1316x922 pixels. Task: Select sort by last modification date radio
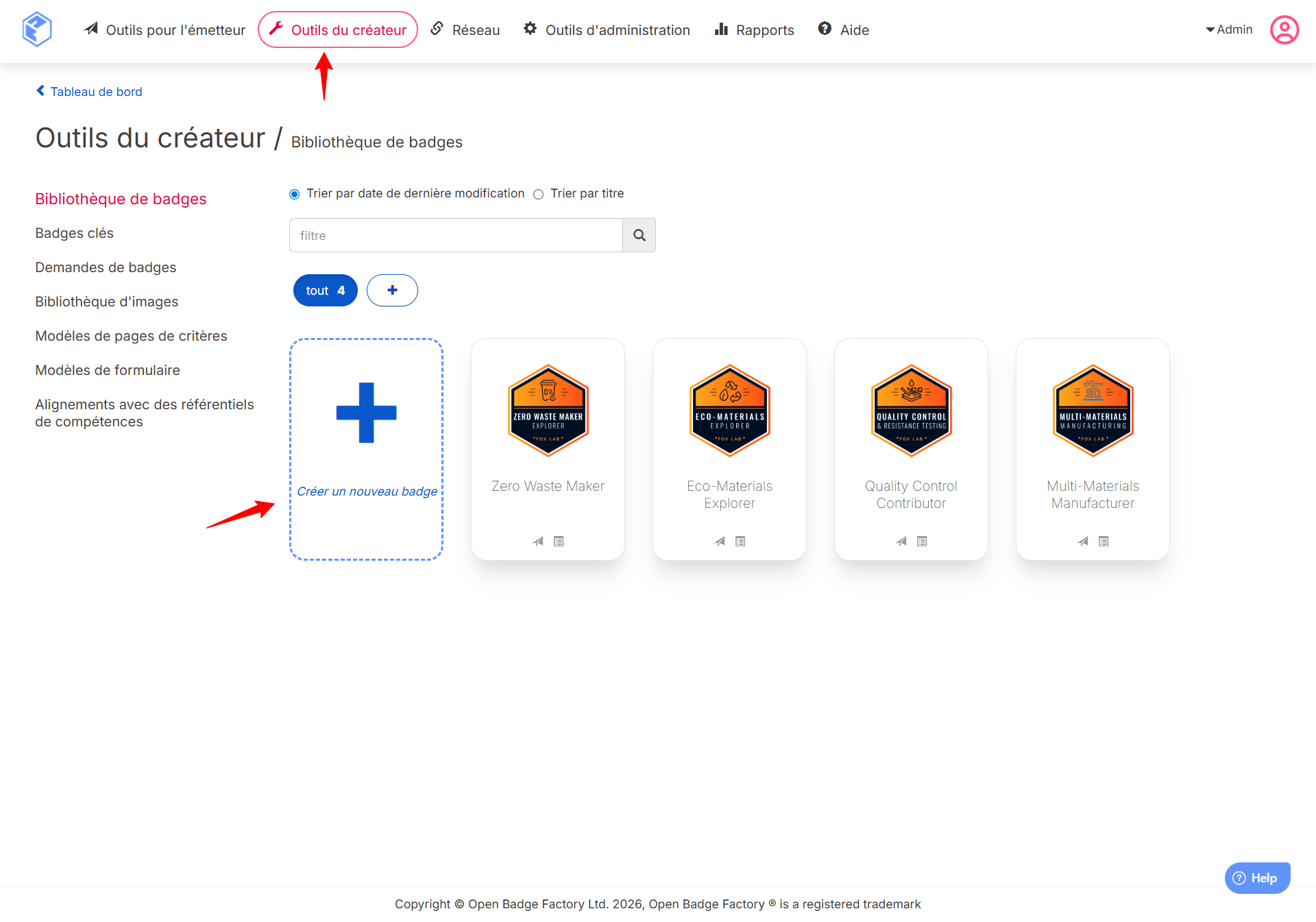(x=295, y=194)
